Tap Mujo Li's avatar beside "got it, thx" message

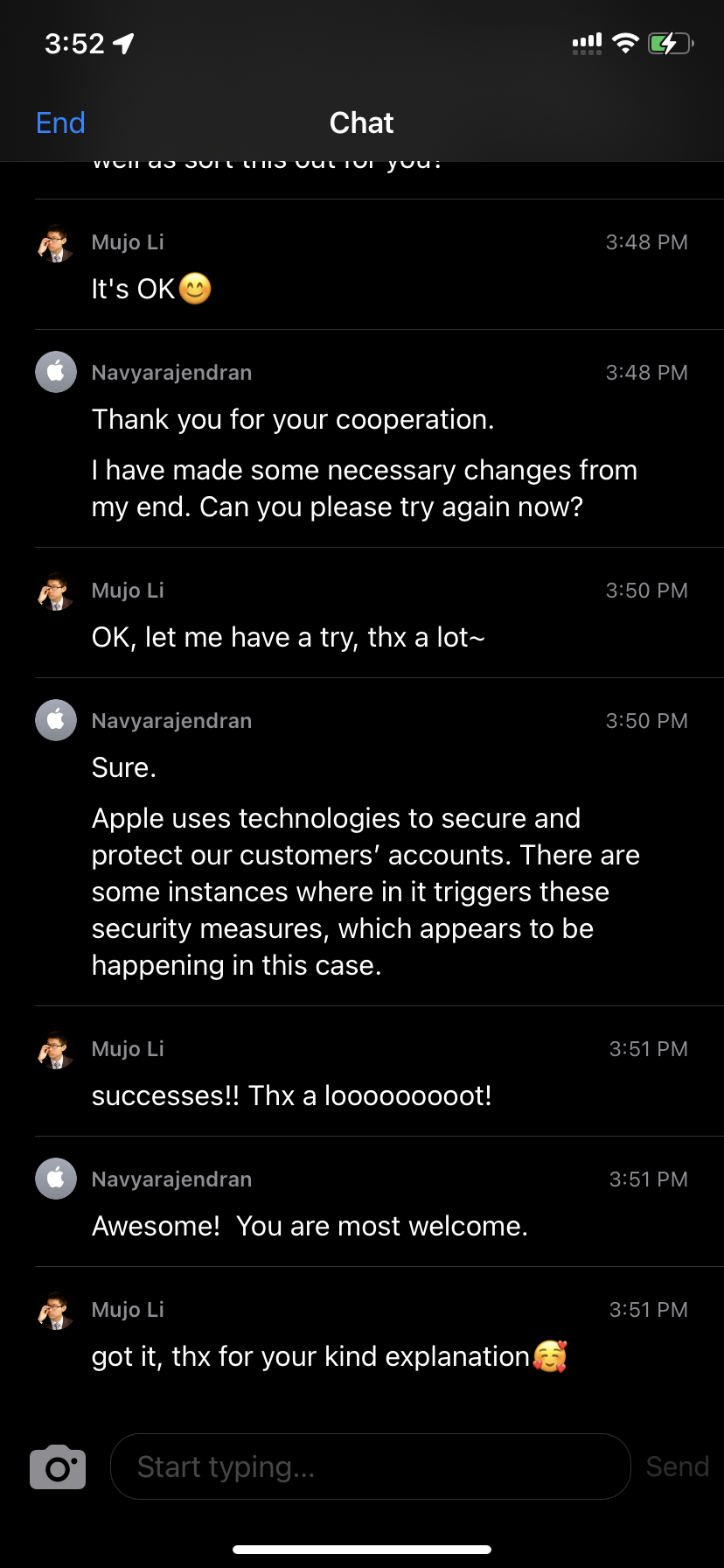point(56,1311)
